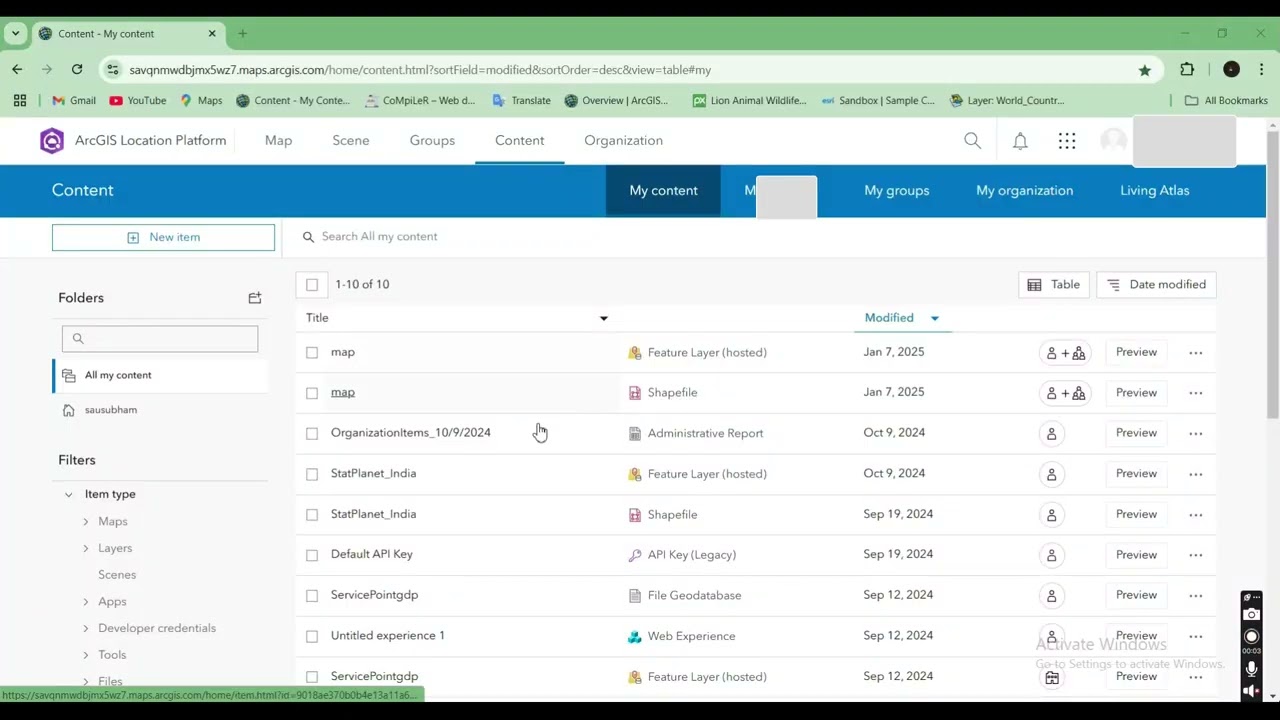Viewport: 1280px width, 720px height.
Task: Open the header search magnifier icon
Action: 972,141
